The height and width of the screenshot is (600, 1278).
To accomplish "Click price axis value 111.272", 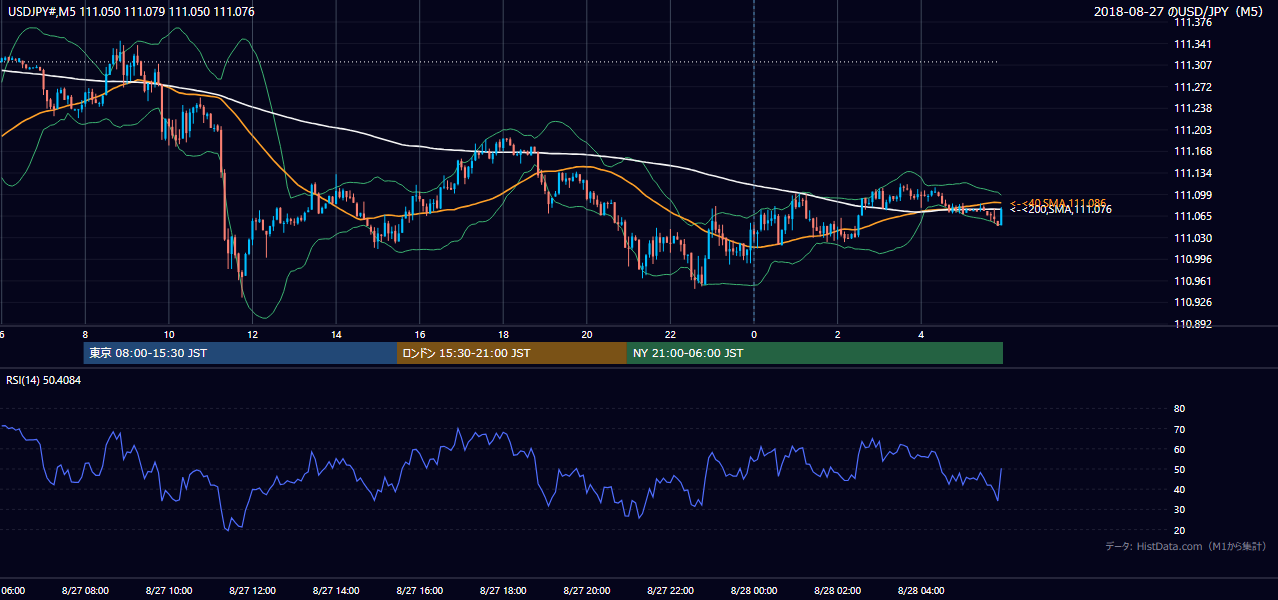I will tap(1194, 87).
